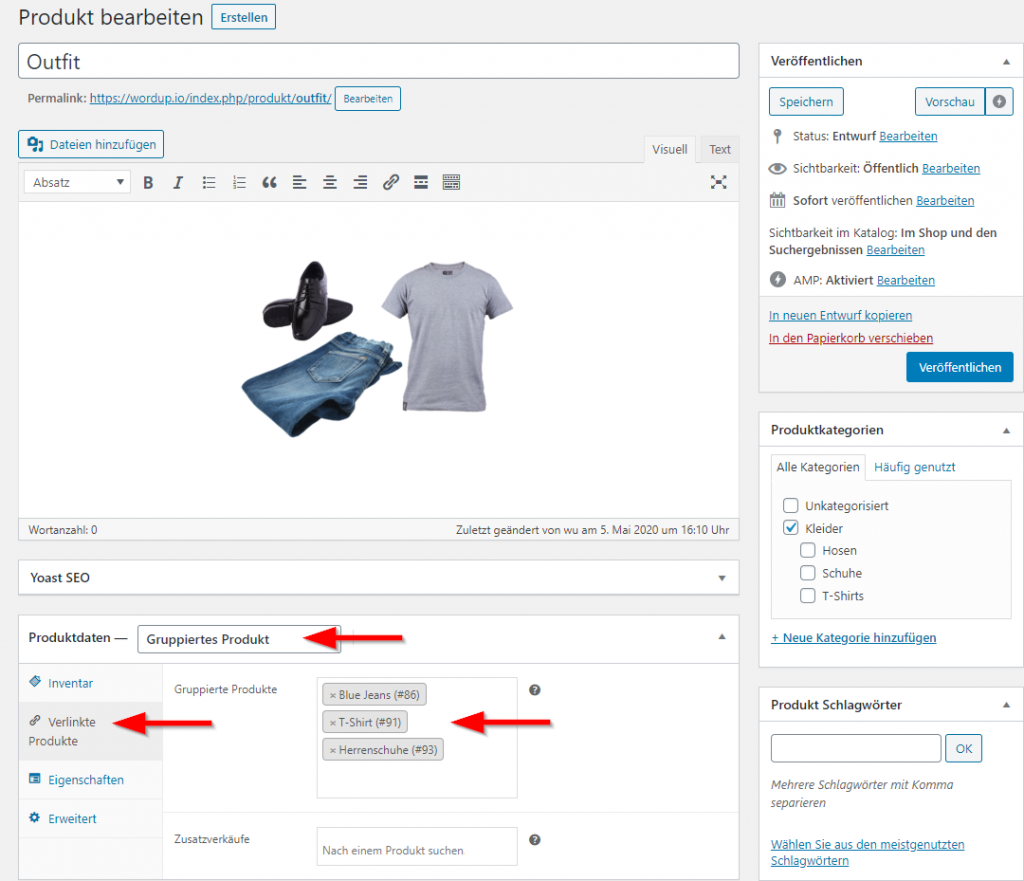
Task: Remove Herrenschuhe (#93) from grouped products
Action: pyautogui.click(x=332, y=750)
